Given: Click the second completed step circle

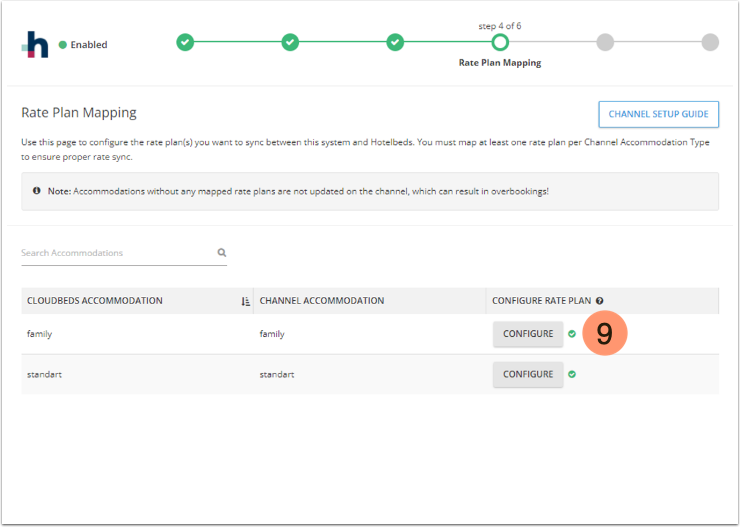Looking at the screenshot, I should click(x=290, y=42).
